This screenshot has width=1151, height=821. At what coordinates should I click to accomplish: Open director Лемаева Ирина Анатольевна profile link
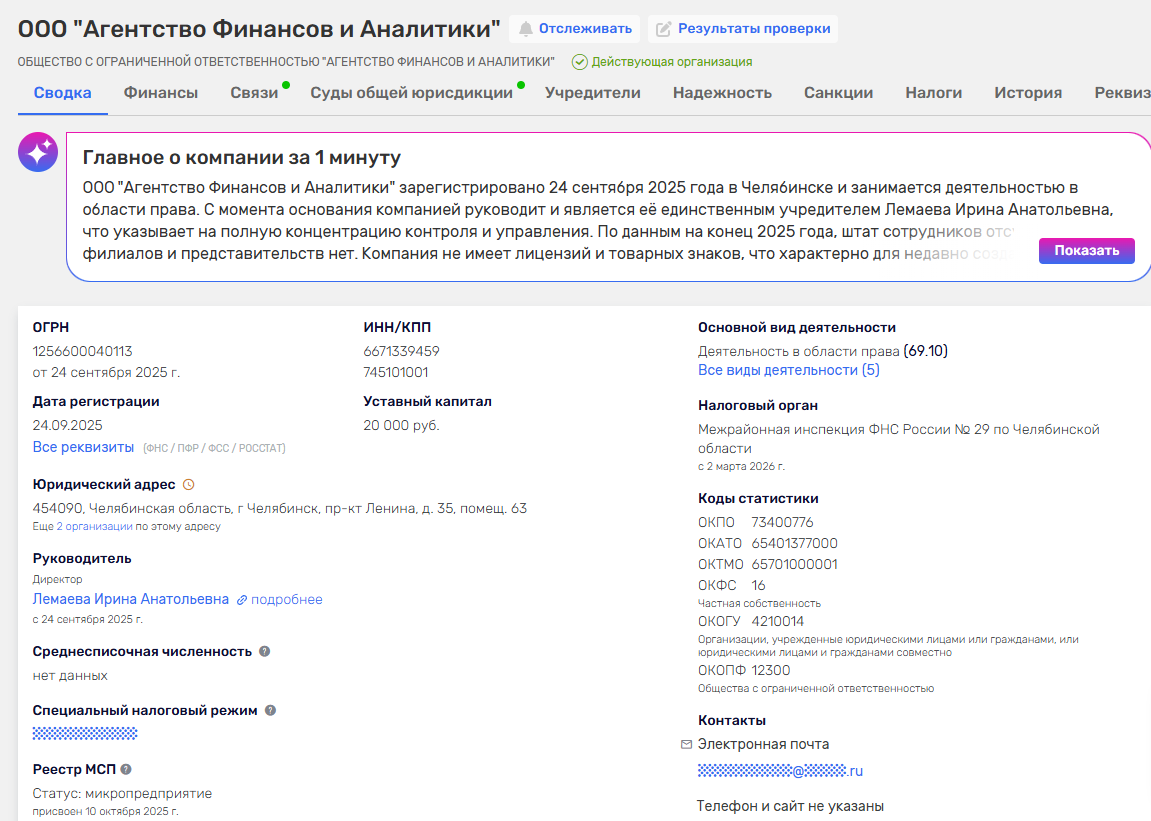(131, 599)
